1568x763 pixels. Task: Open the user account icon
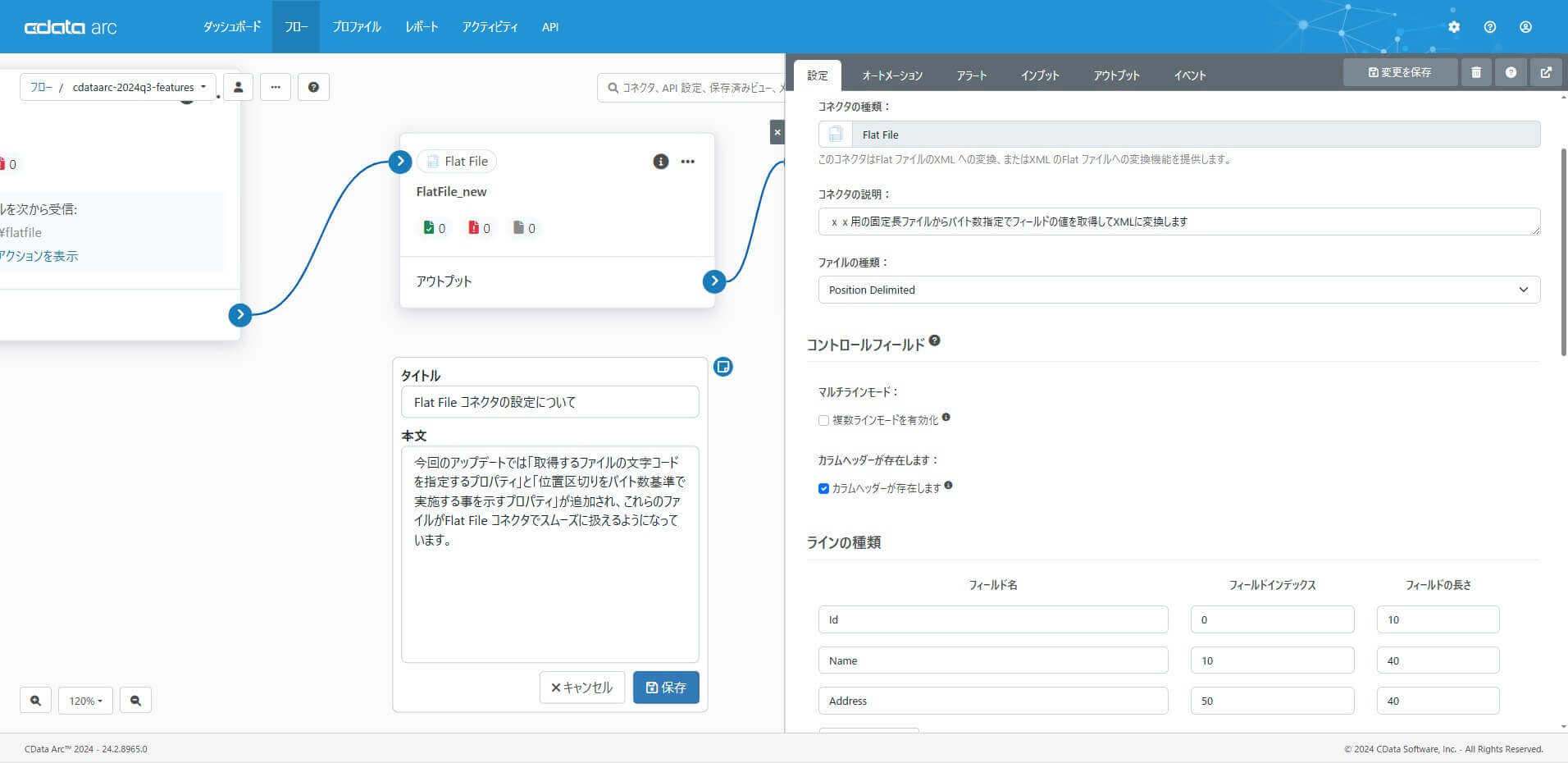click(x=1525, y=27)
